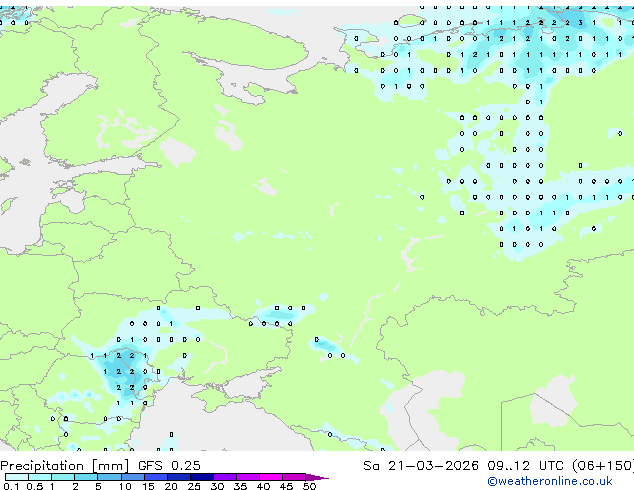Image resolution: width=634 pixels, height=490 pixels.
Task: Click the 15–20 mm blue legend swatch
Action: 155,477
